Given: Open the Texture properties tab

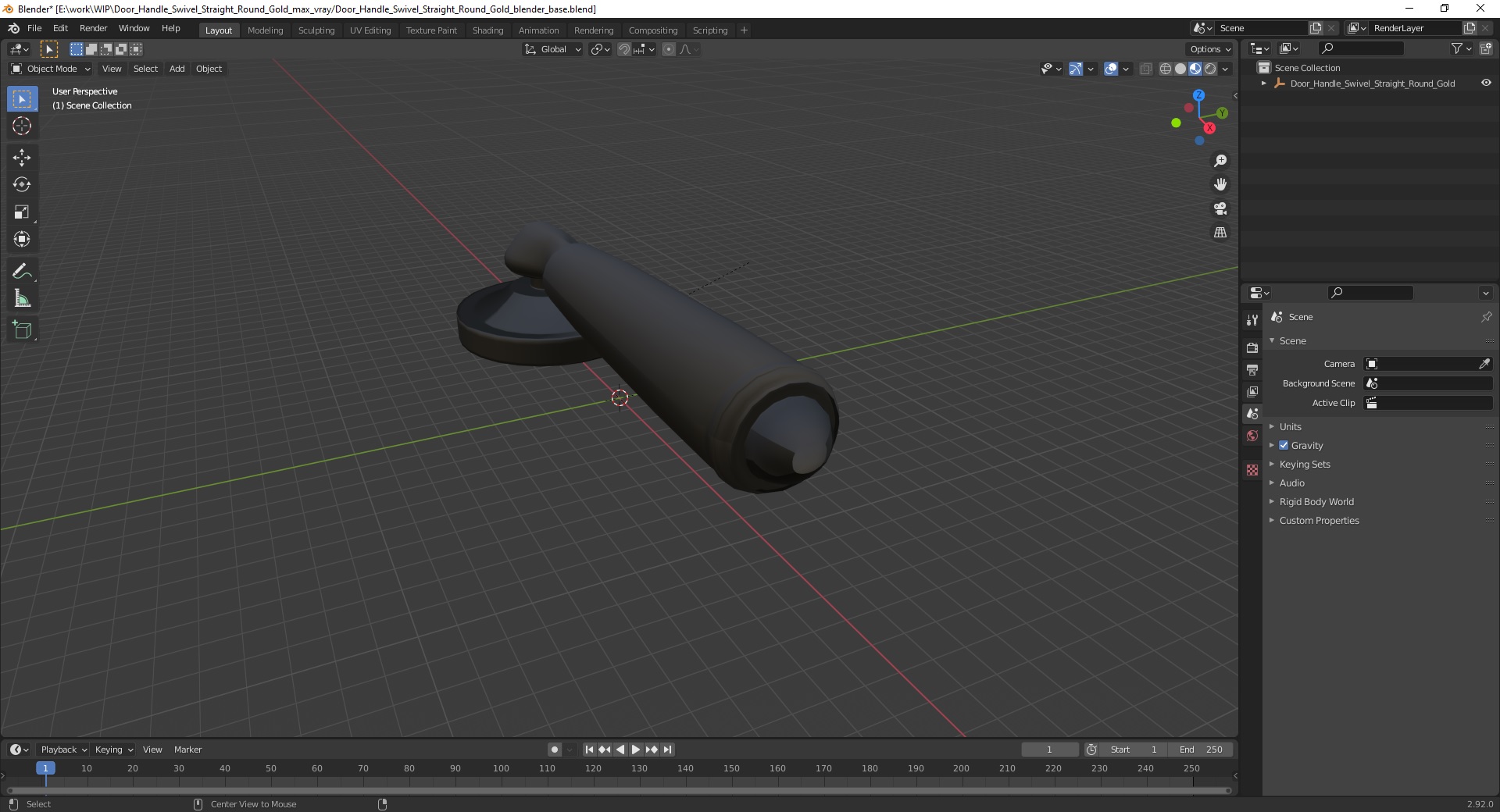Looking at the screenshot, I should [x=1252, y=470].
